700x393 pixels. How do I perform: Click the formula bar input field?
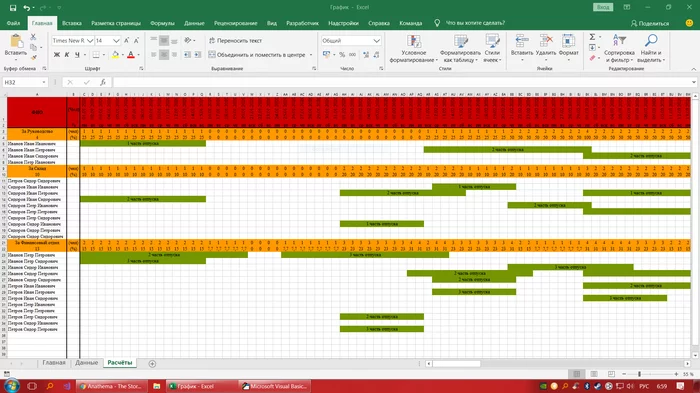point(401,82)
